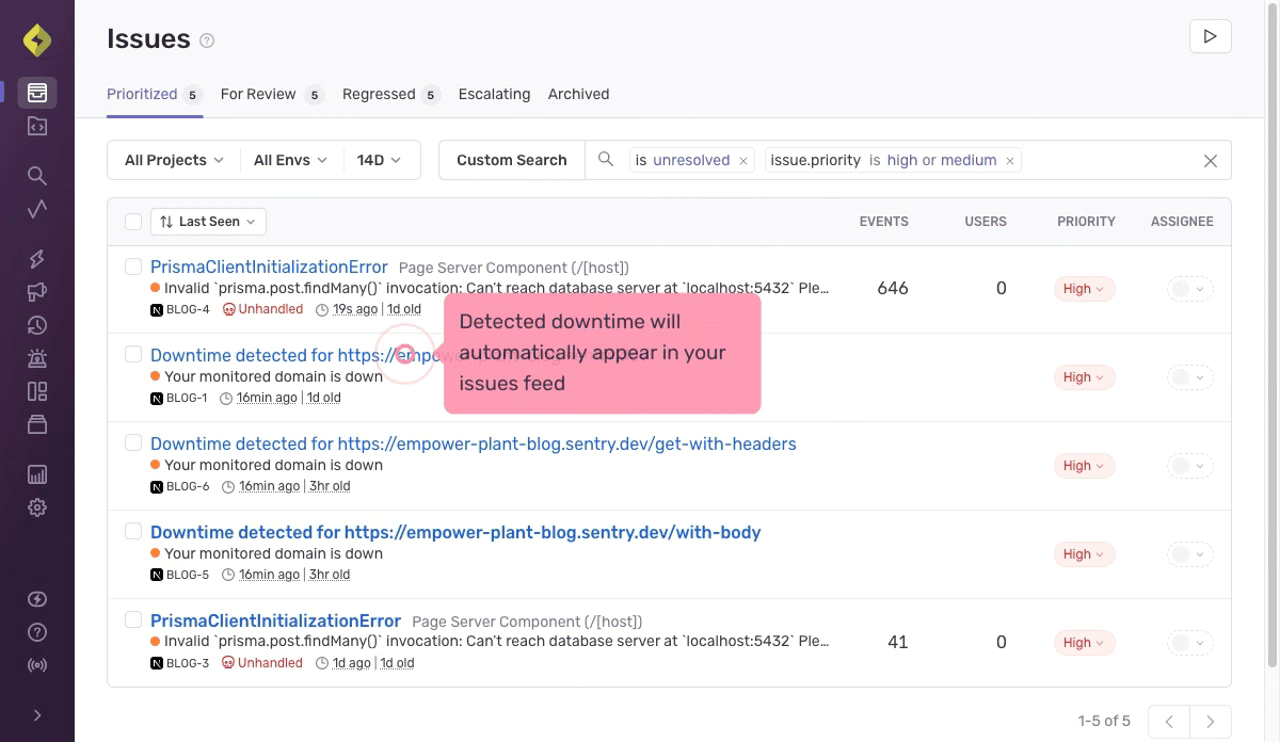This screenshot has height=742, width=1280.
Task: Open the get-with-headers downtime issue
Action: click(x=473, y=444)
